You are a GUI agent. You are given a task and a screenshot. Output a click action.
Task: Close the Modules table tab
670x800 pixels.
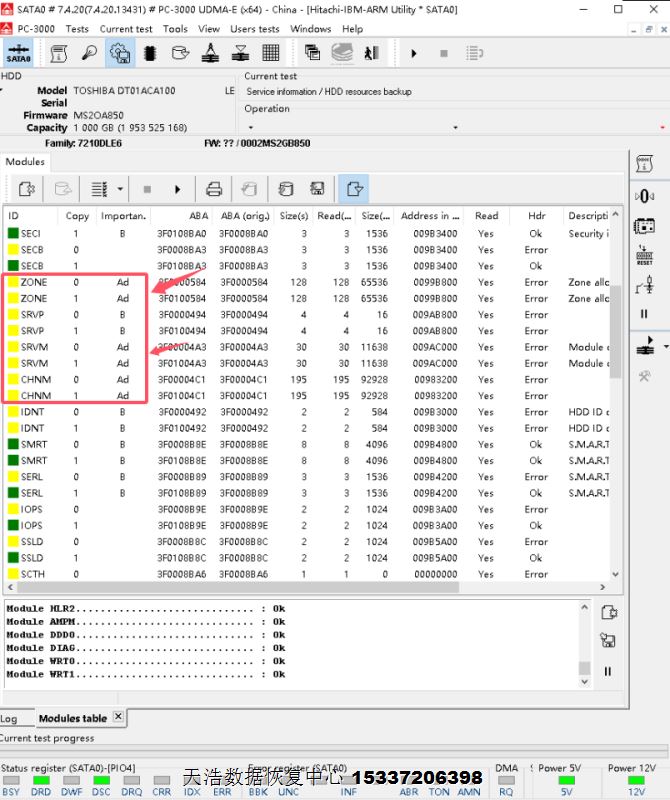coord(118,717)
